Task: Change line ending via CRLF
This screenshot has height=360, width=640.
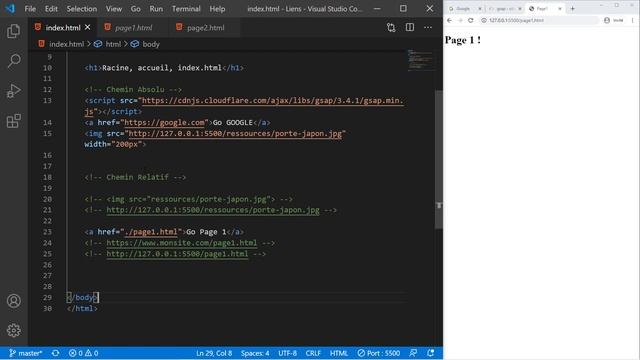Action: pos(313,353)
